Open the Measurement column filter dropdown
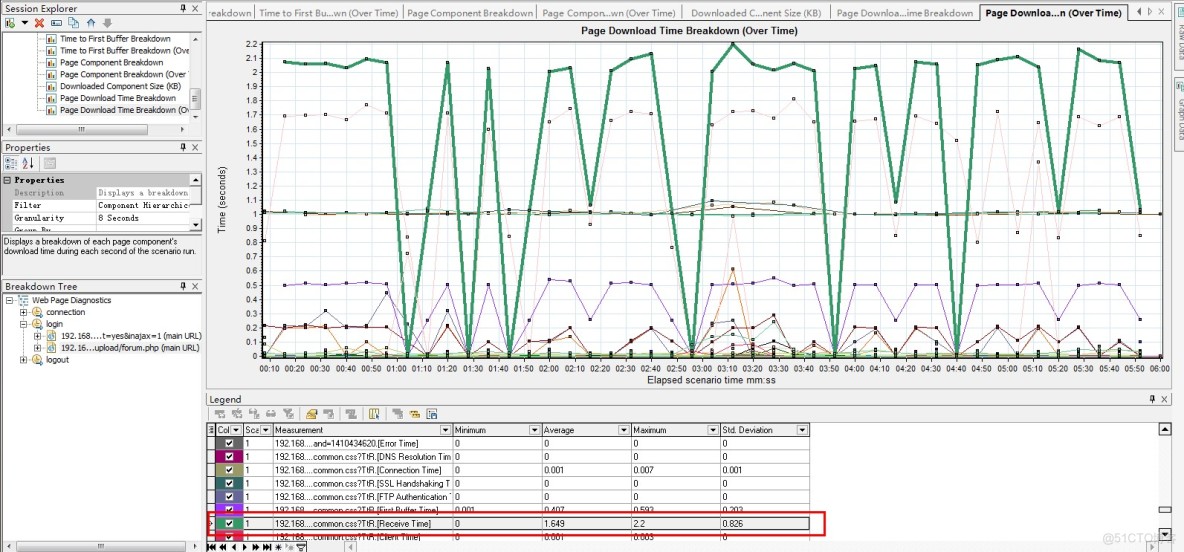The width and height of the screenshot is (1184, 552). click(446, 430)
